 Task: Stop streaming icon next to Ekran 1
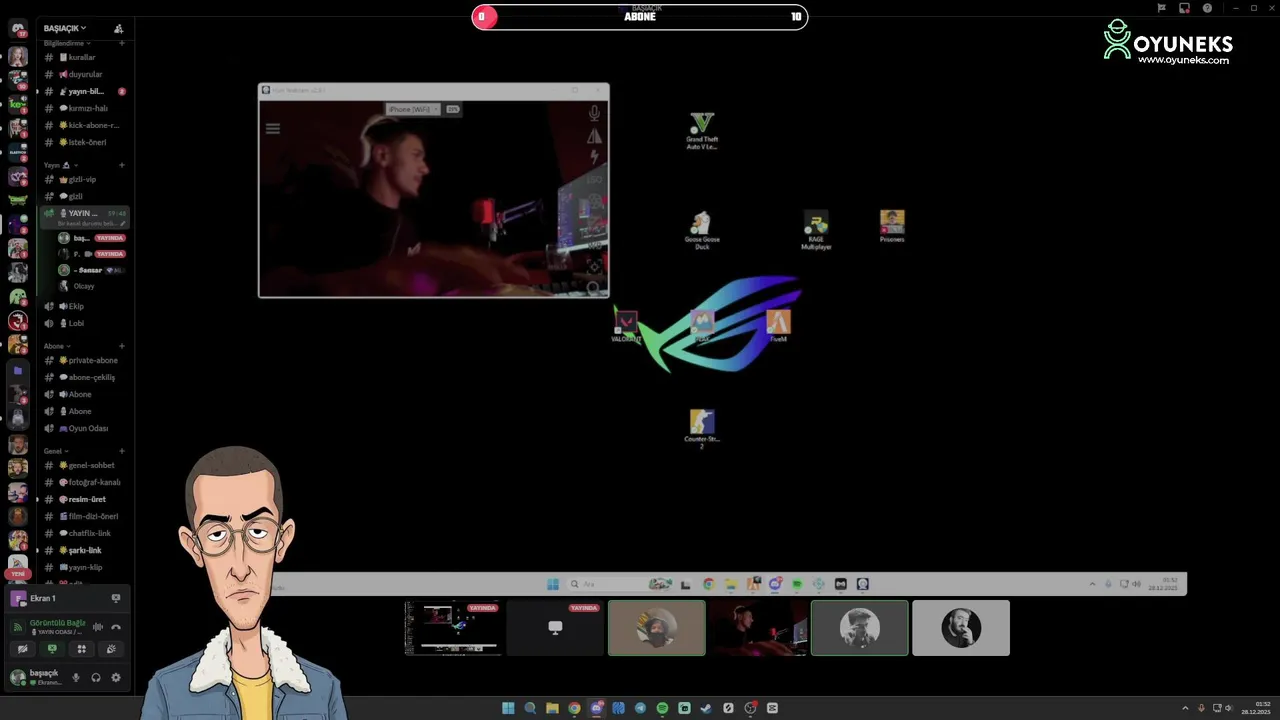click(x=116, y=598)
